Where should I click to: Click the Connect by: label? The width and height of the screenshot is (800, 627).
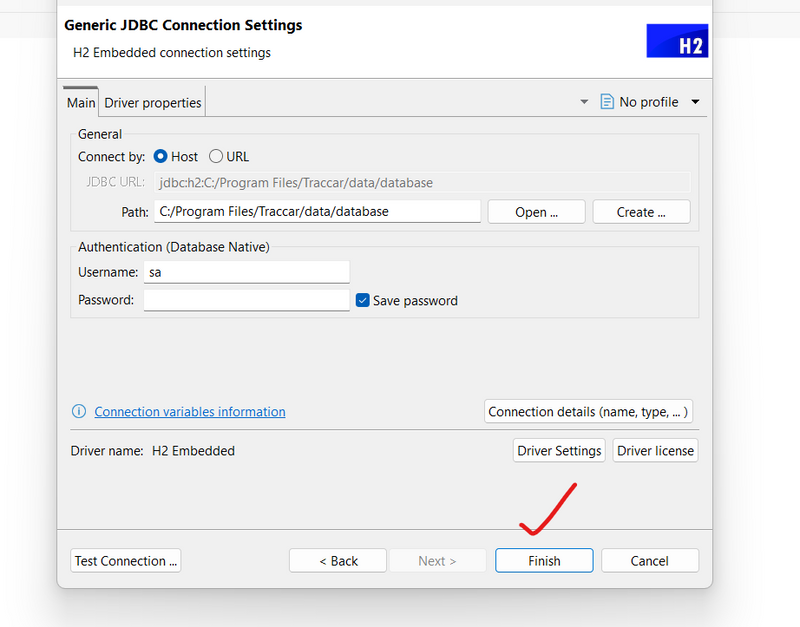(111, 157)
